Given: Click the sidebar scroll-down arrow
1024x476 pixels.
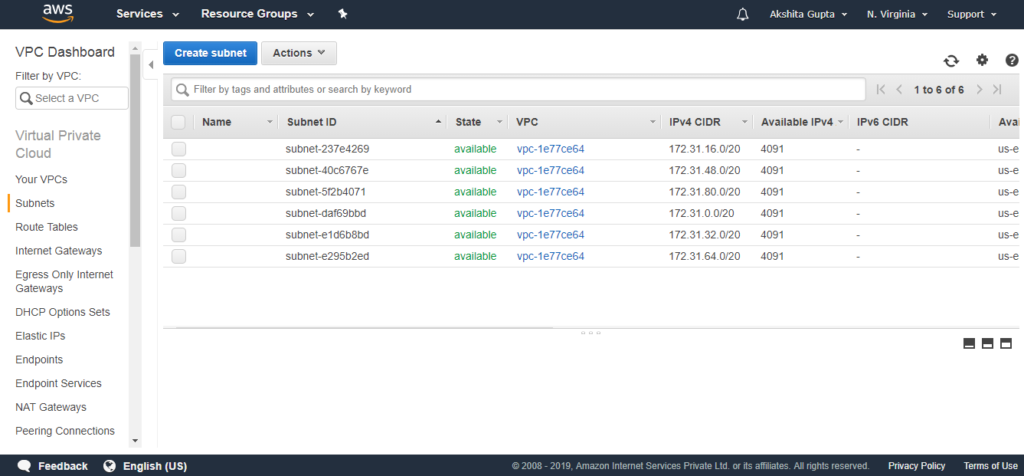Looking at the screenshot, I should pos(135,441).
